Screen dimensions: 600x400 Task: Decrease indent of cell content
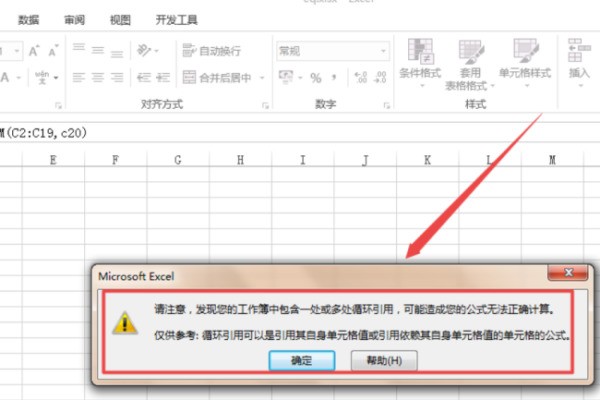(x=144, y=78)
